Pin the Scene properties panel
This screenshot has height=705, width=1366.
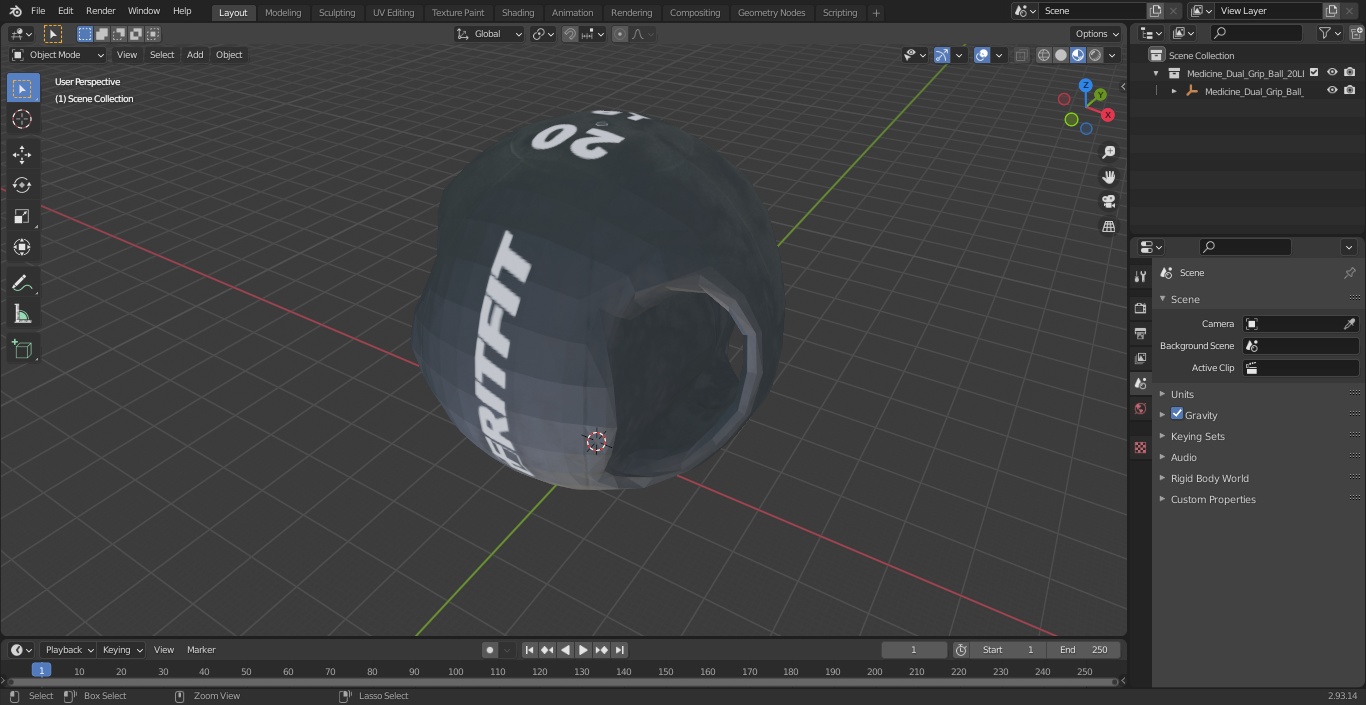[x=1349, y=272]
